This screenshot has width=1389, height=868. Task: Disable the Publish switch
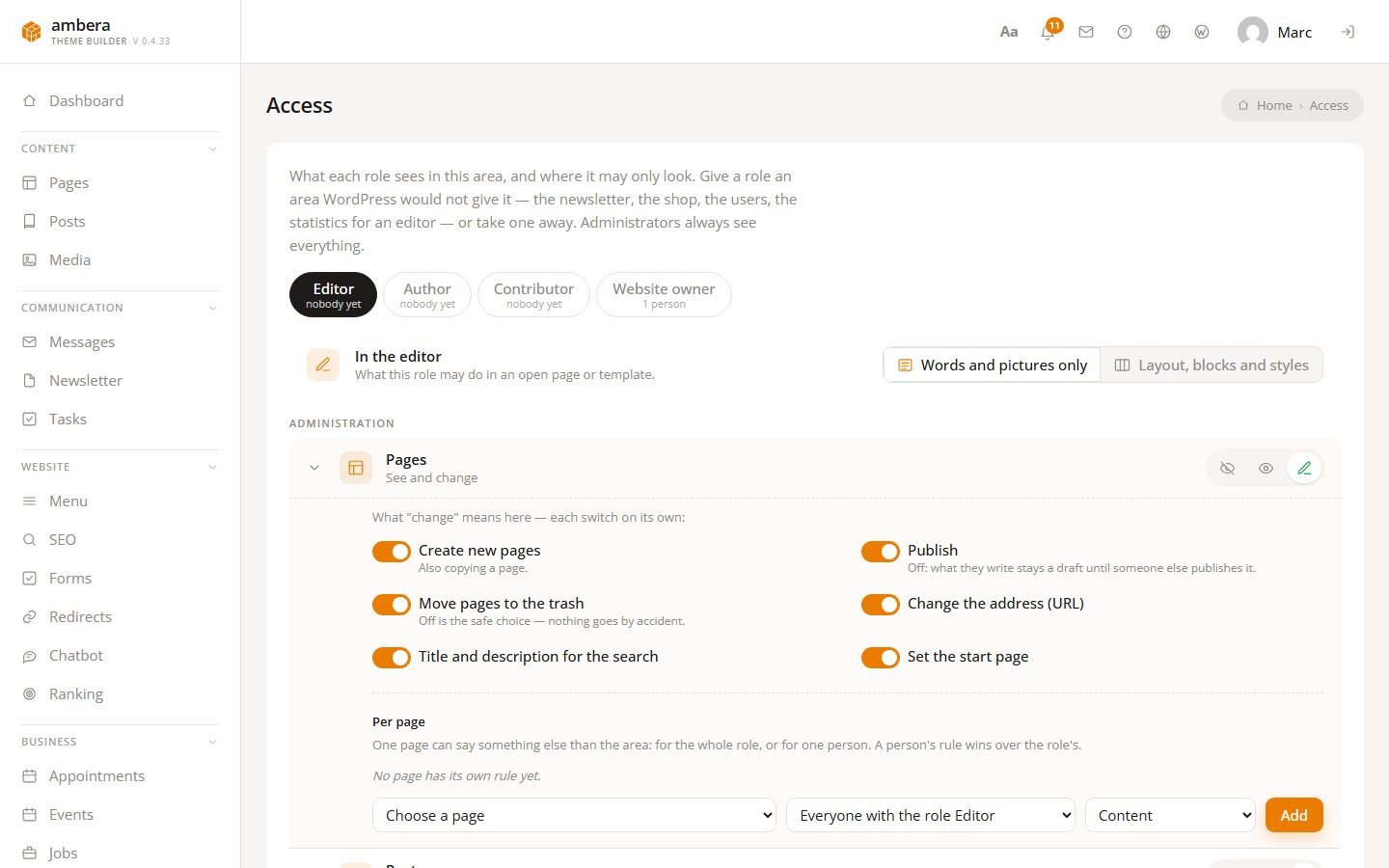tap(881, 551)
